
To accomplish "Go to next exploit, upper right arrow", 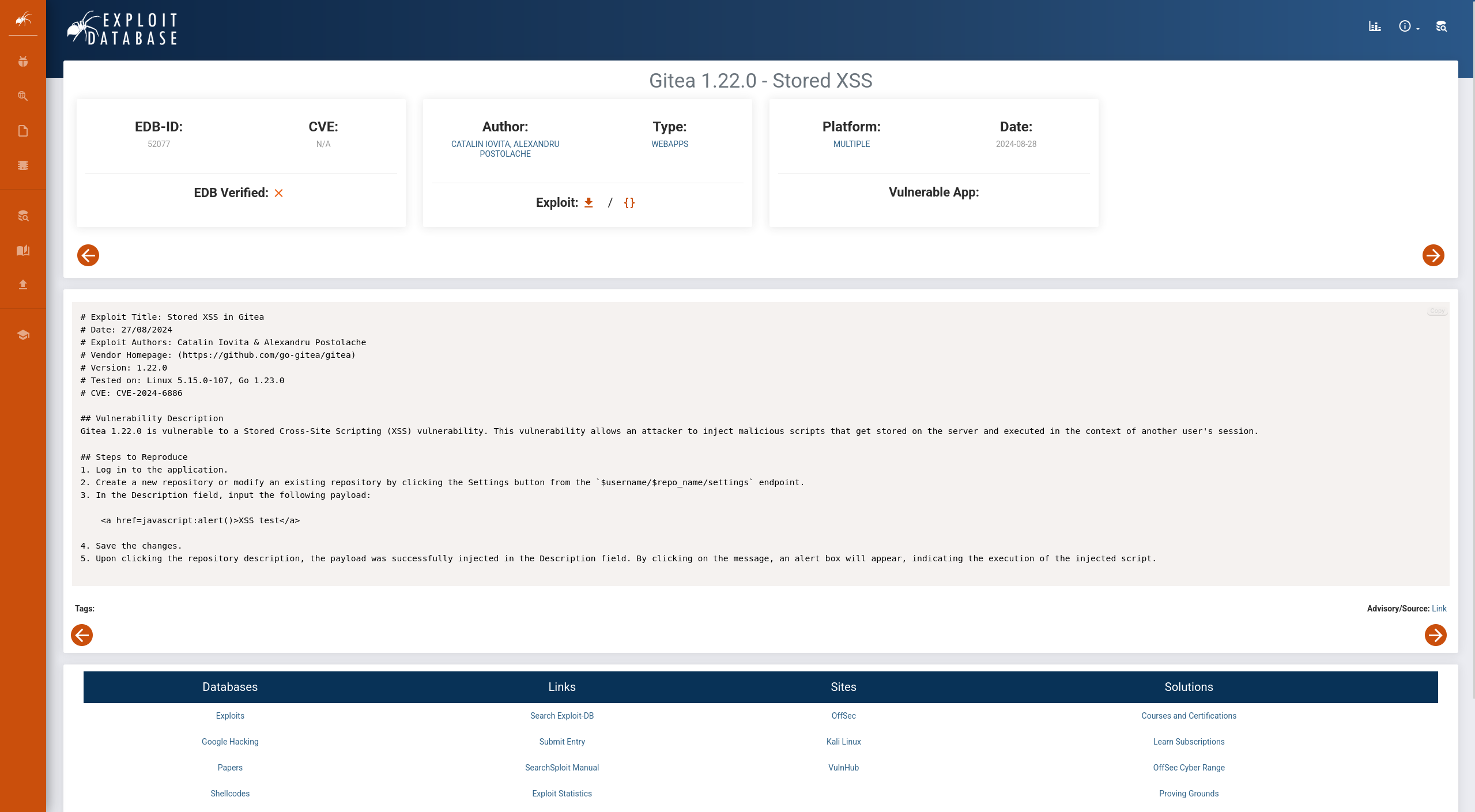I will click(x=1433, y=255).
